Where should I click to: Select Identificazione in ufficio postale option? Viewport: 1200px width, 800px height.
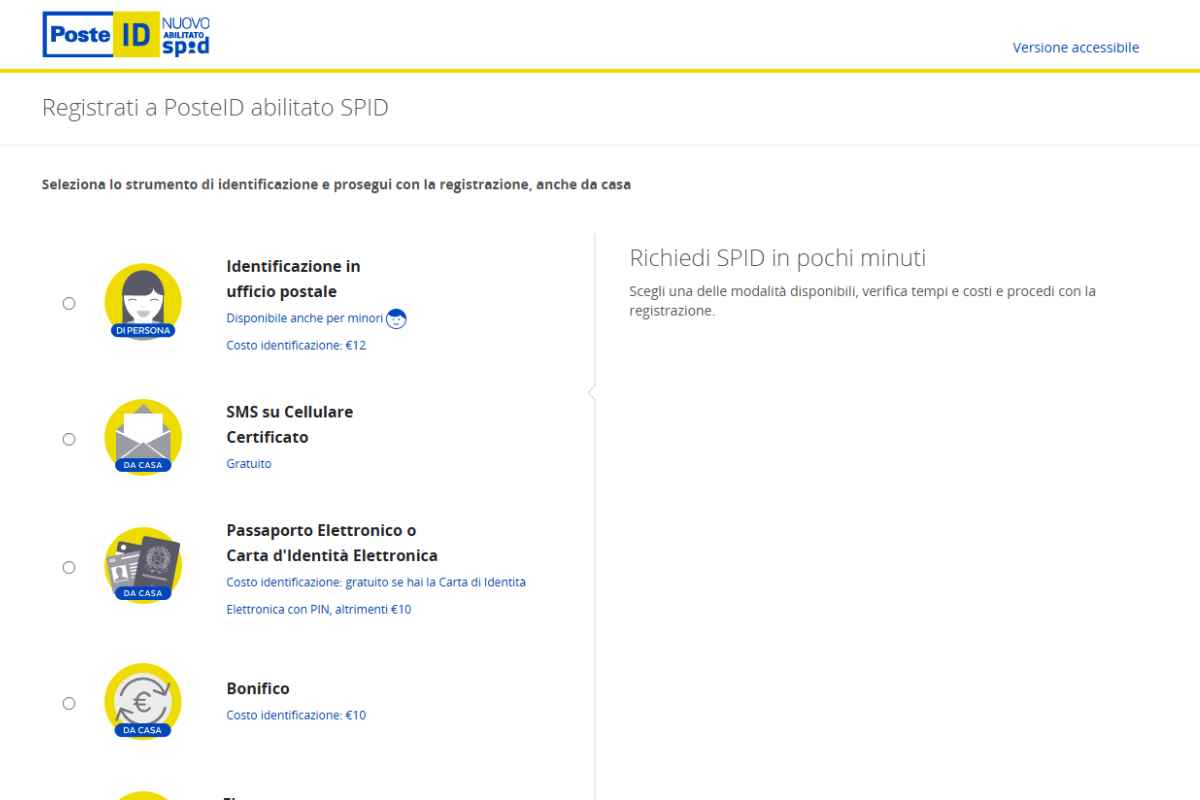[x=68, y=304]
